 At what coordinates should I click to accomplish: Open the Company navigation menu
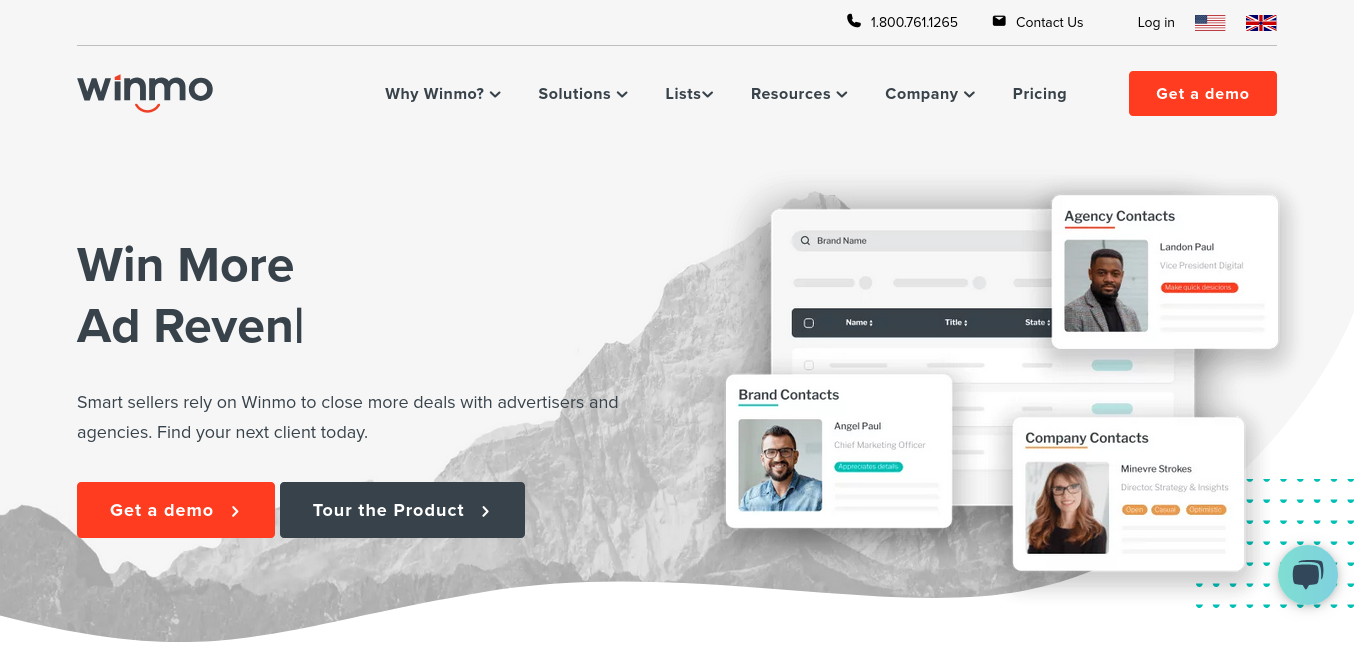(x=930, y=94)
